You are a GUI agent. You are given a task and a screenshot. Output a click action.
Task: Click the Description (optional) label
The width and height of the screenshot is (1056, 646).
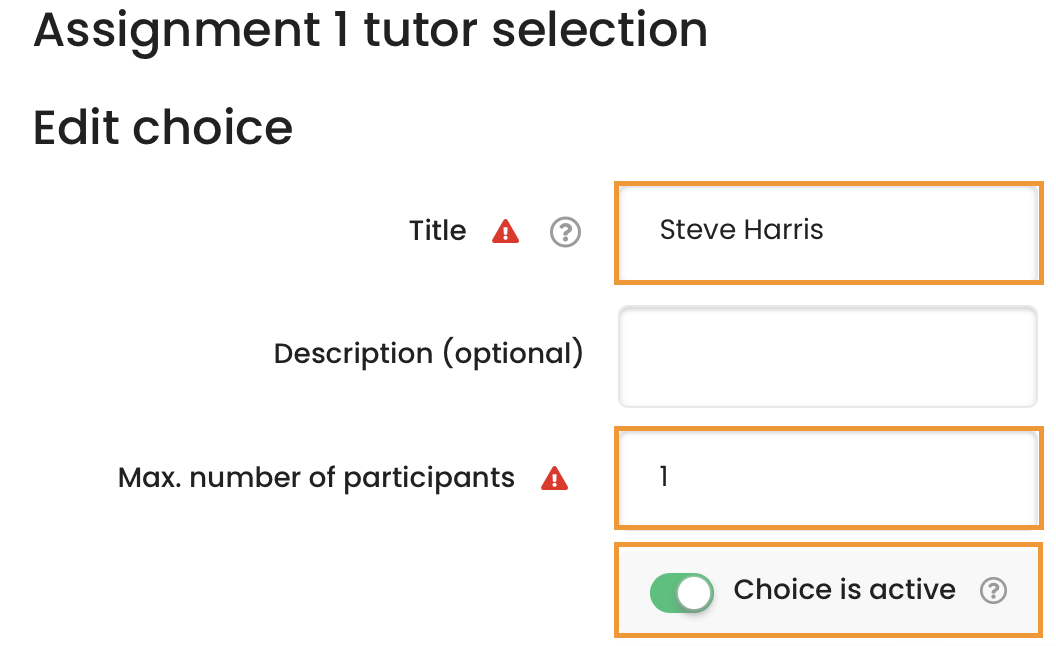click(x=428, y=354)
